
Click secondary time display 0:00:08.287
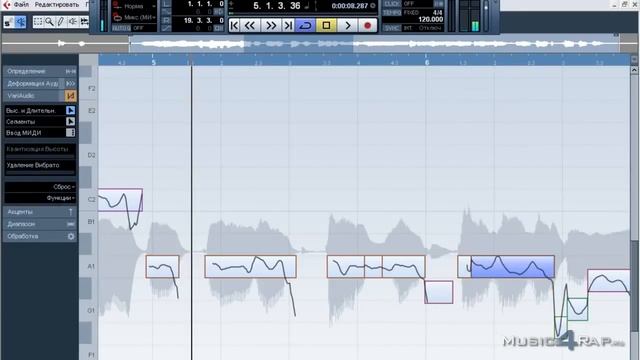[x=350, y=6]
